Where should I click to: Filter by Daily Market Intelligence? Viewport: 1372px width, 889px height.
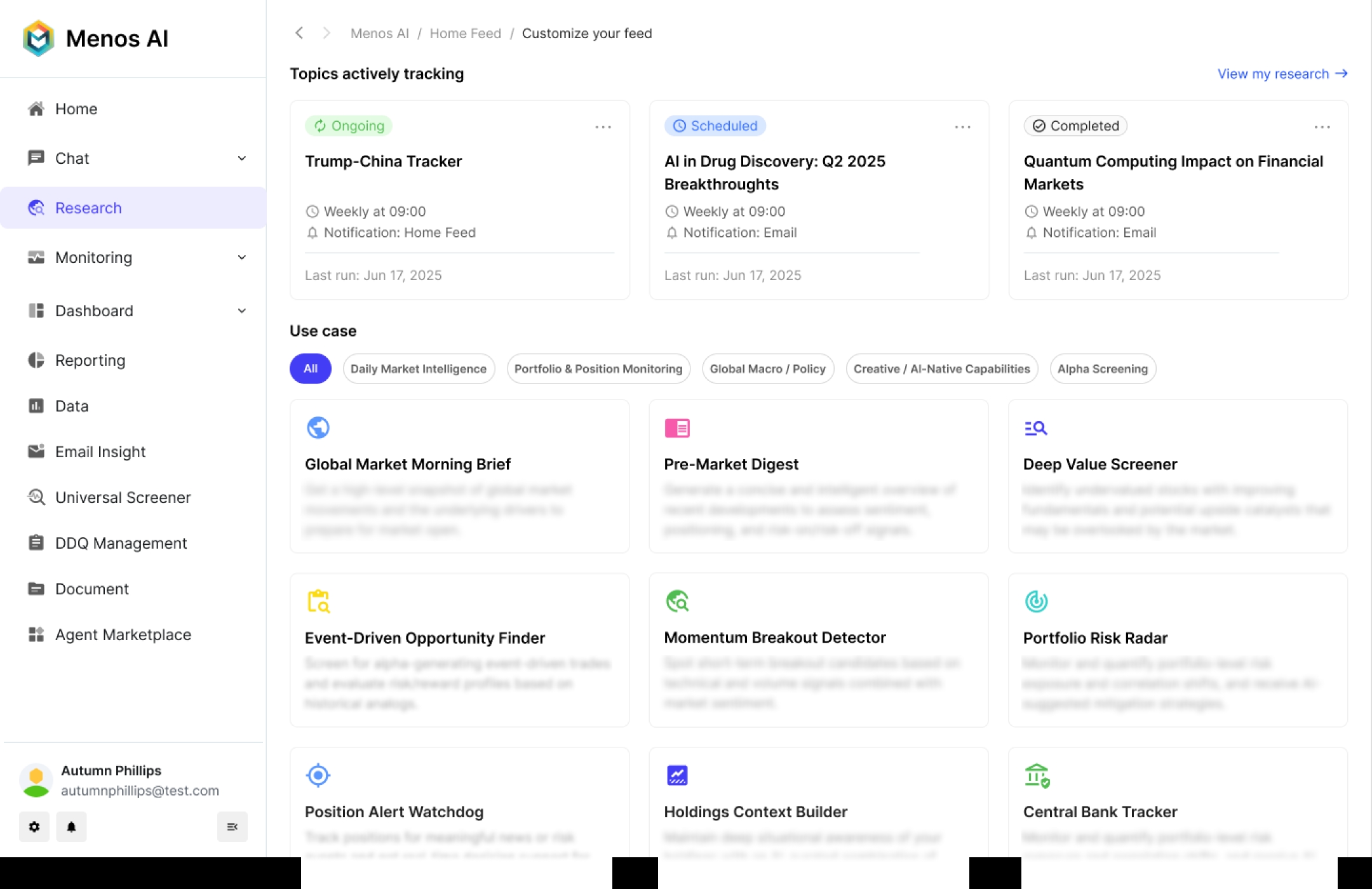pyautogui.click(x=419, y=369)
